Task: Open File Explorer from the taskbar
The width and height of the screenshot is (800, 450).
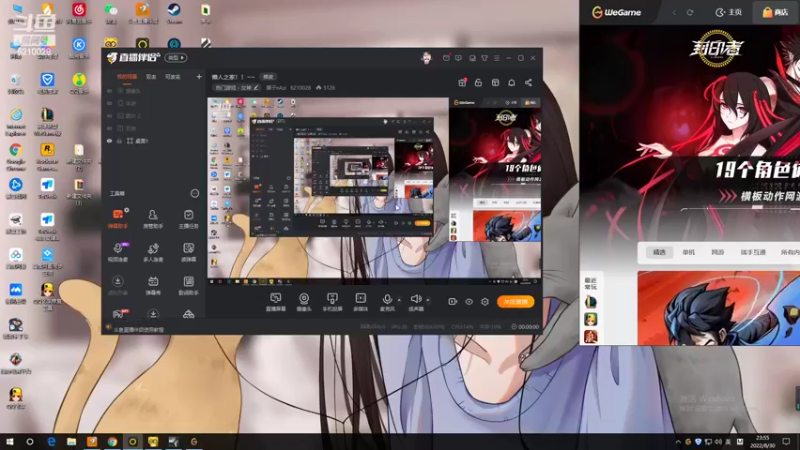Action: (71, 442)
